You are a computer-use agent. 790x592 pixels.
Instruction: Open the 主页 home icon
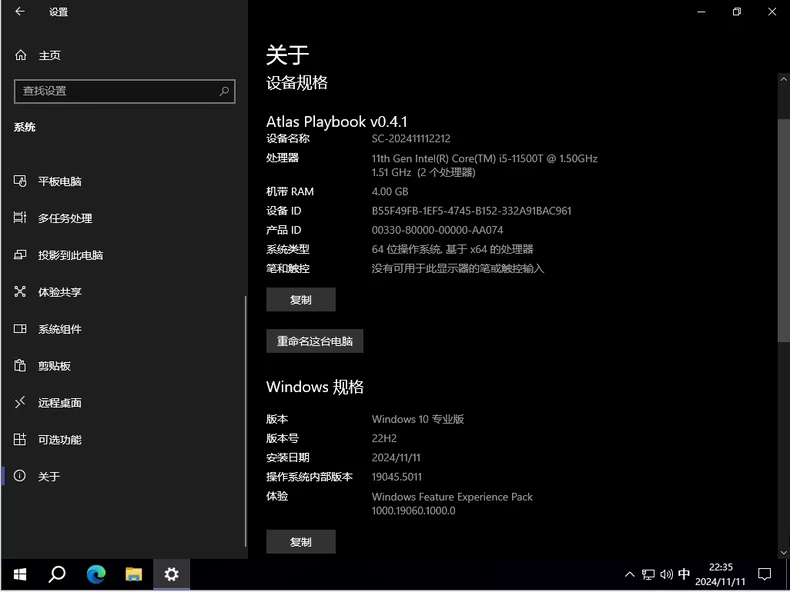coord(21,55)
